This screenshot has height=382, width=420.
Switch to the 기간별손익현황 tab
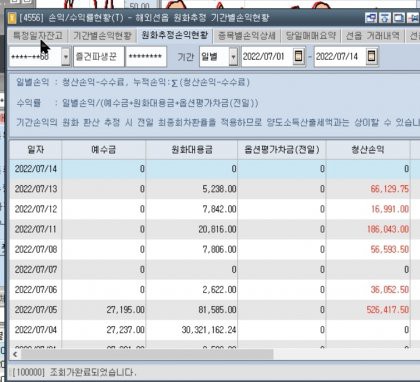point(102,36)
